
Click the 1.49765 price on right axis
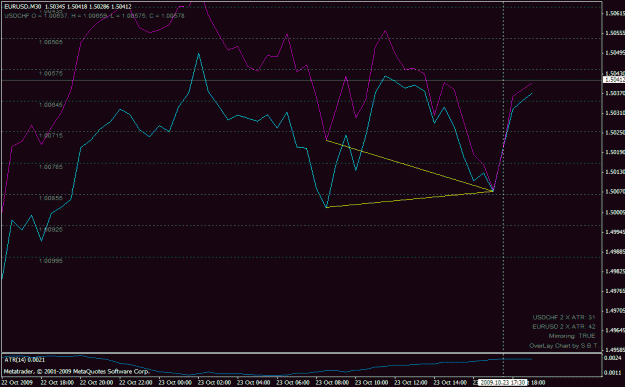[x=615, y=291]
